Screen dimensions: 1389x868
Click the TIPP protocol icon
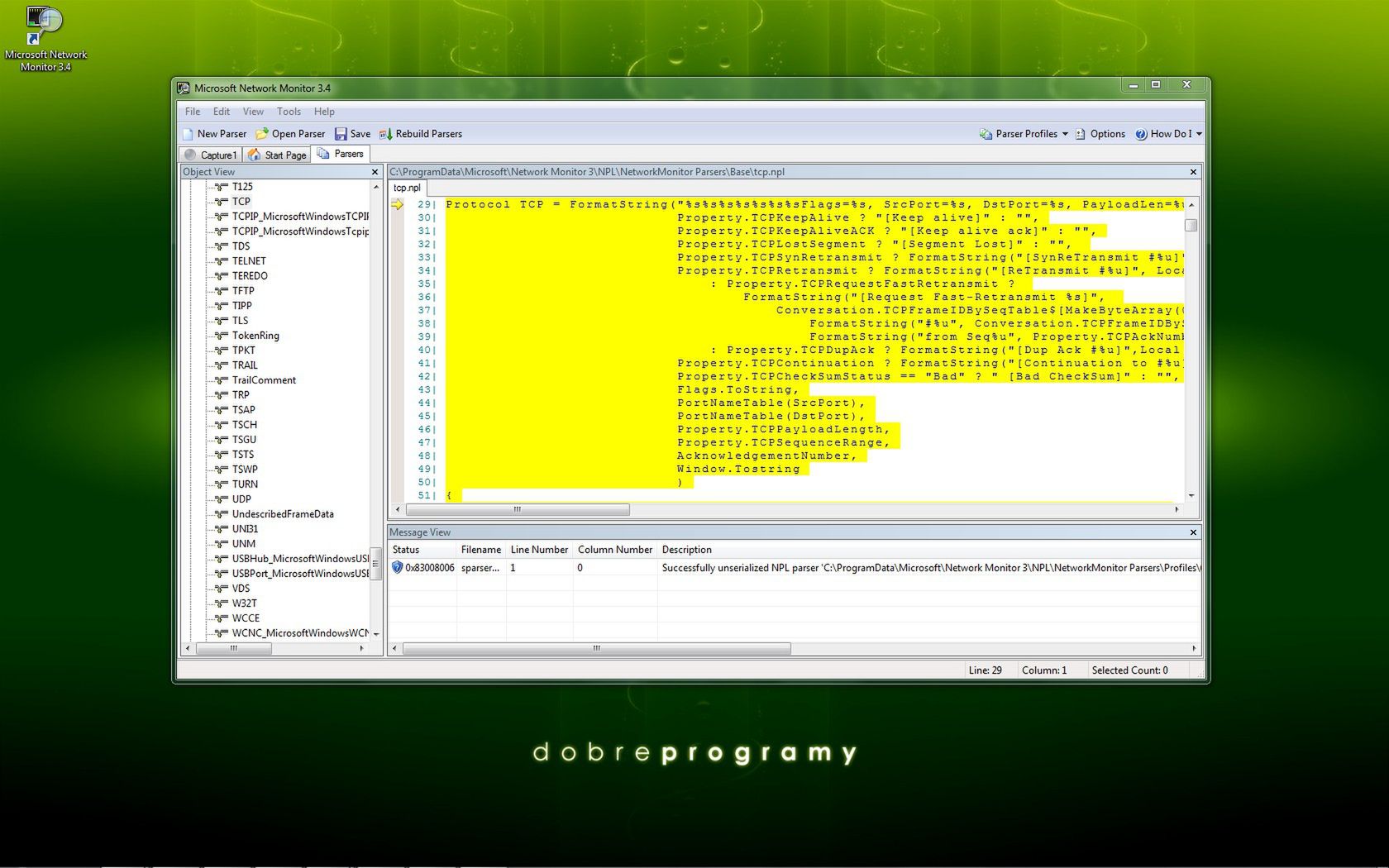pyautogui.click(x=222, y=306)
